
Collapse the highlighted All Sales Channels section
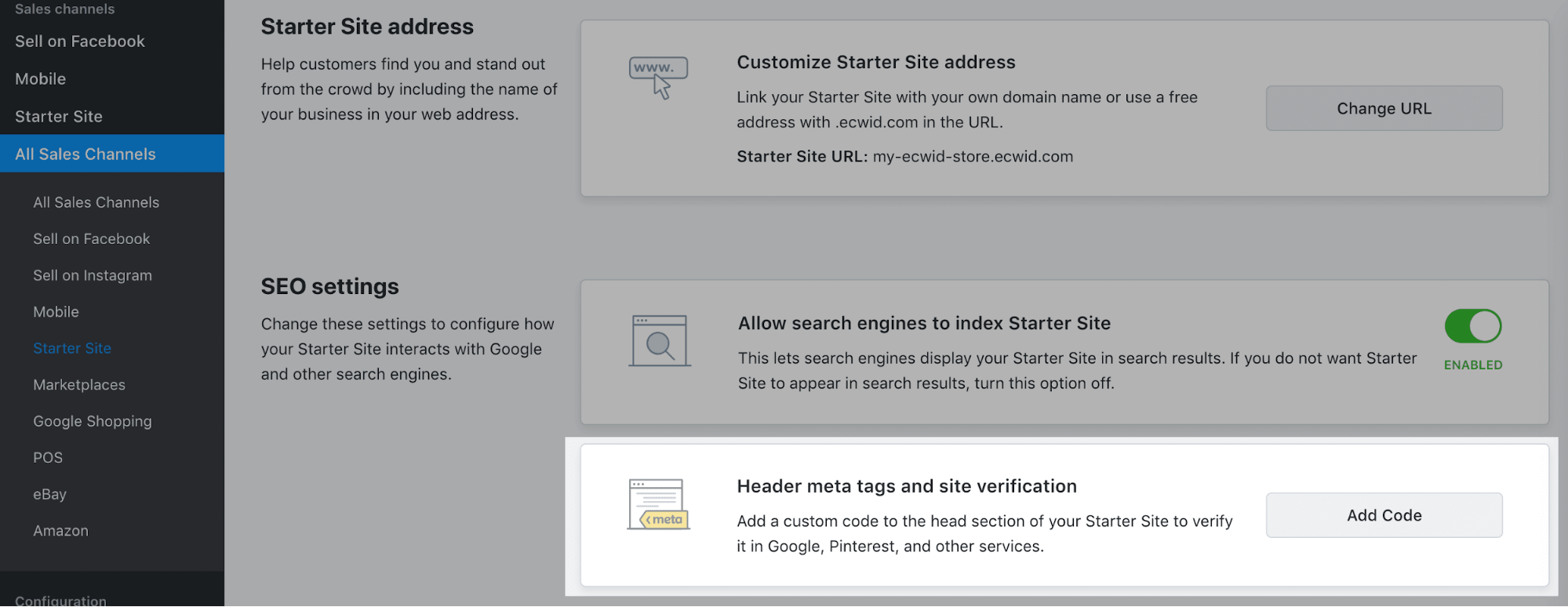point(85,154)
